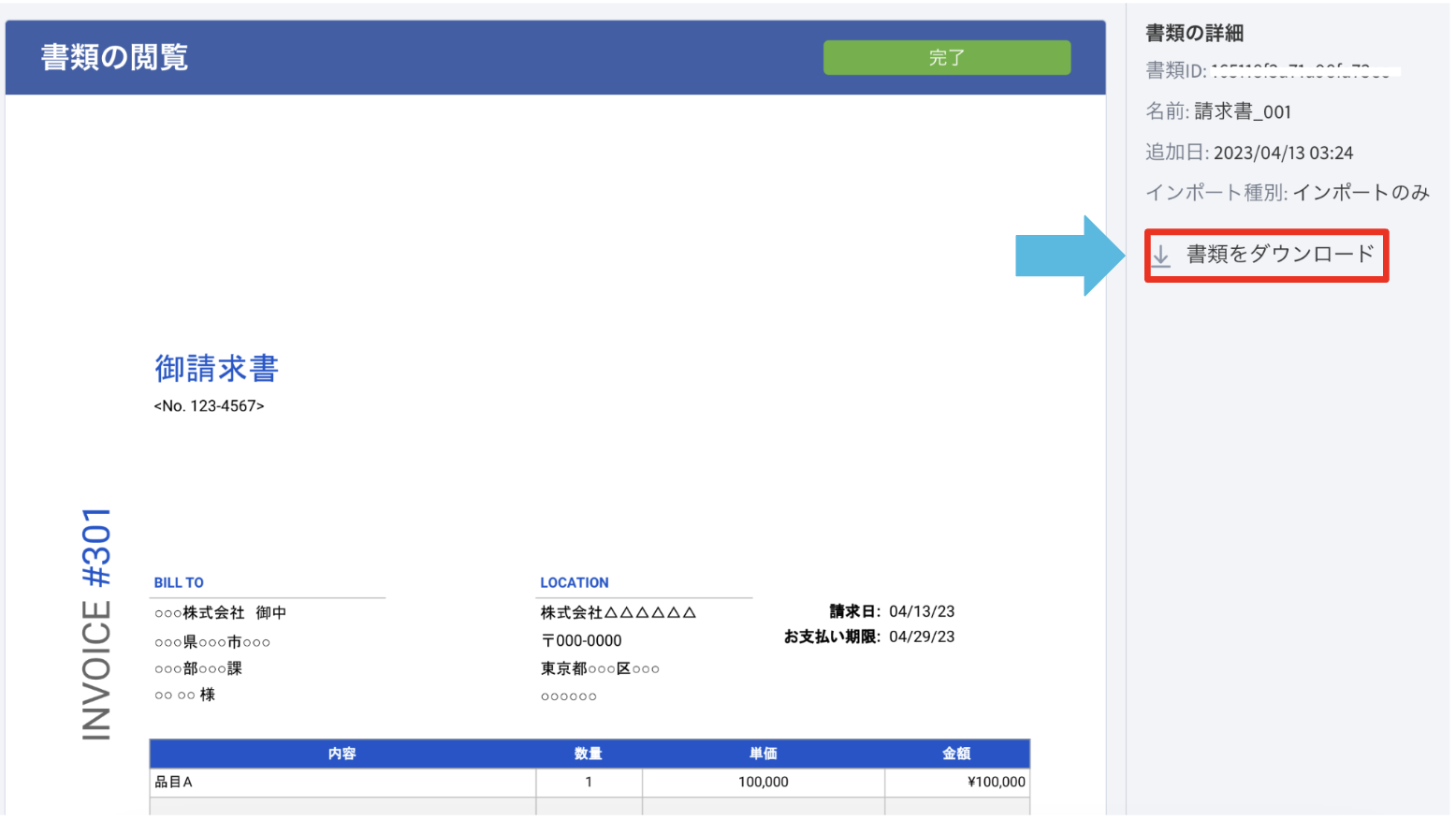Select the 書類ID field text
This screenshot has height=820, width=1456.
click(x=1272, y=71)
